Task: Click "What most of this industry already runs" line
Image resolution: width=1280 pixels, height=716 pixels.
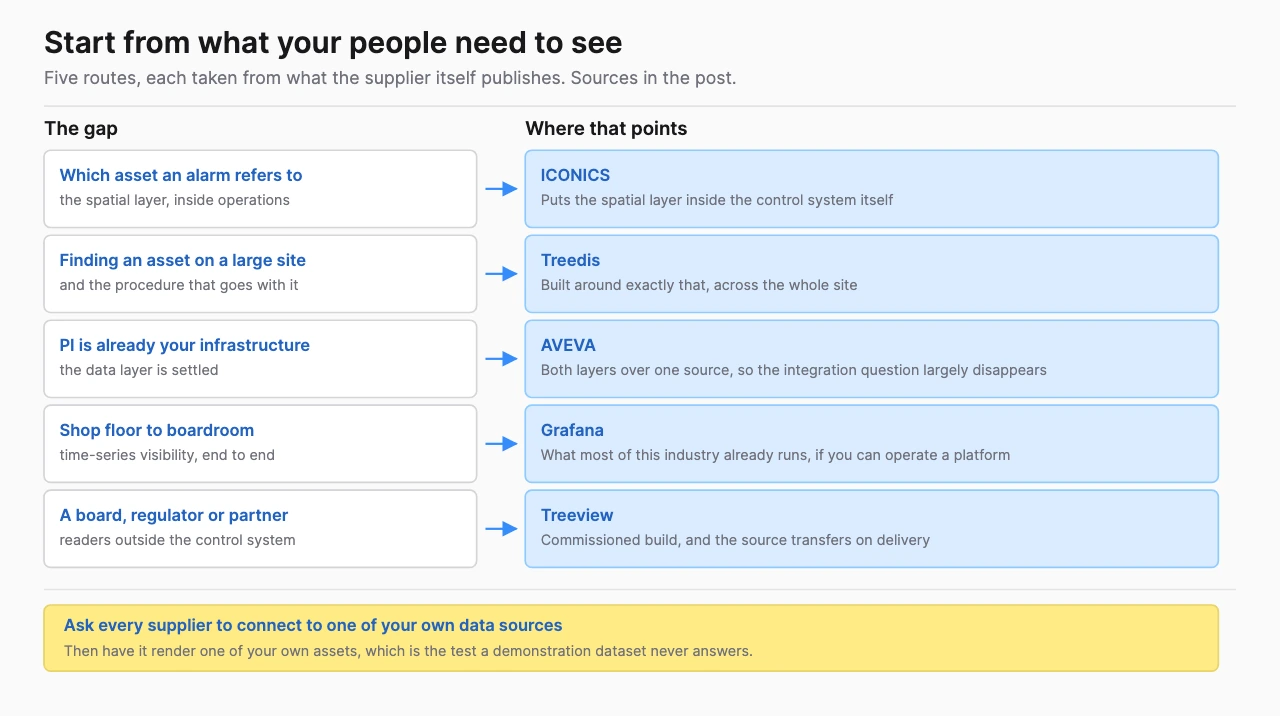Action: coord(775,455)
